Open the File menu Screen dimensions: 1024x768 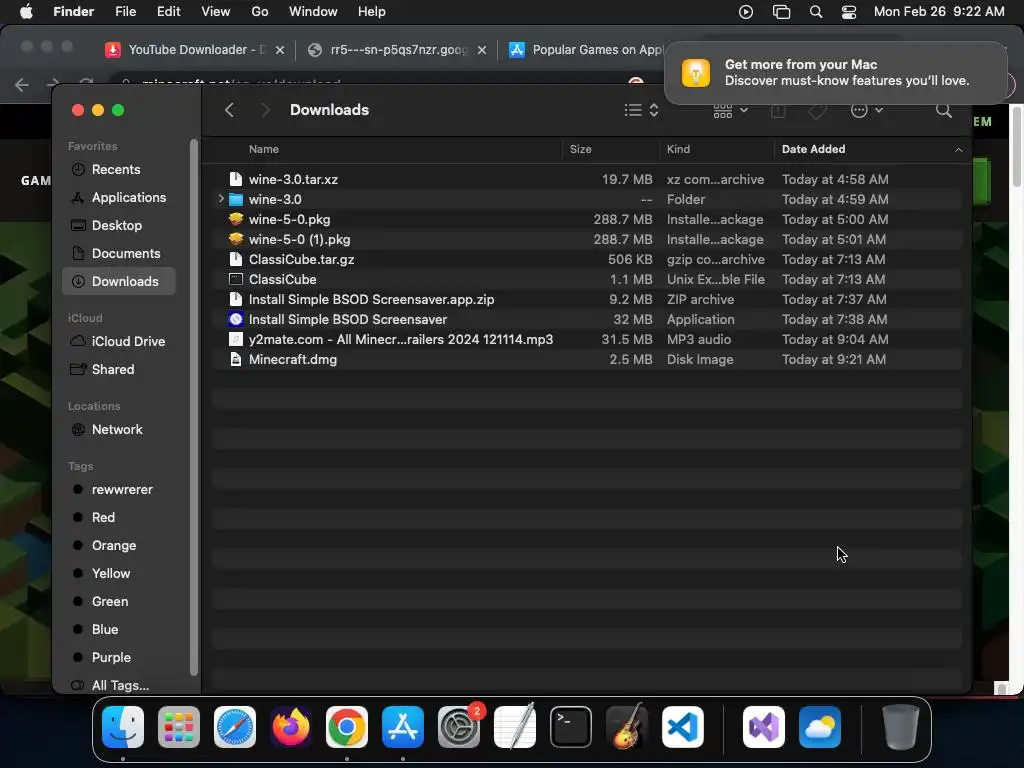[x=125, y=12]
